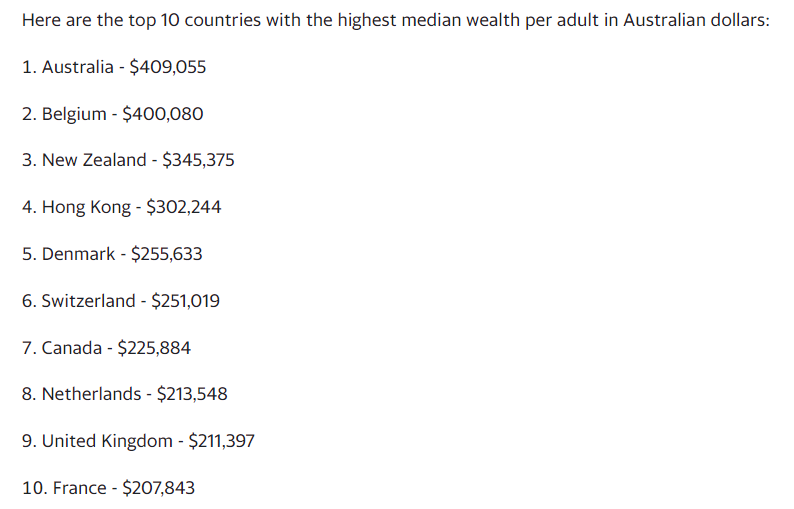Click the $207,843 amount for France

158,488
